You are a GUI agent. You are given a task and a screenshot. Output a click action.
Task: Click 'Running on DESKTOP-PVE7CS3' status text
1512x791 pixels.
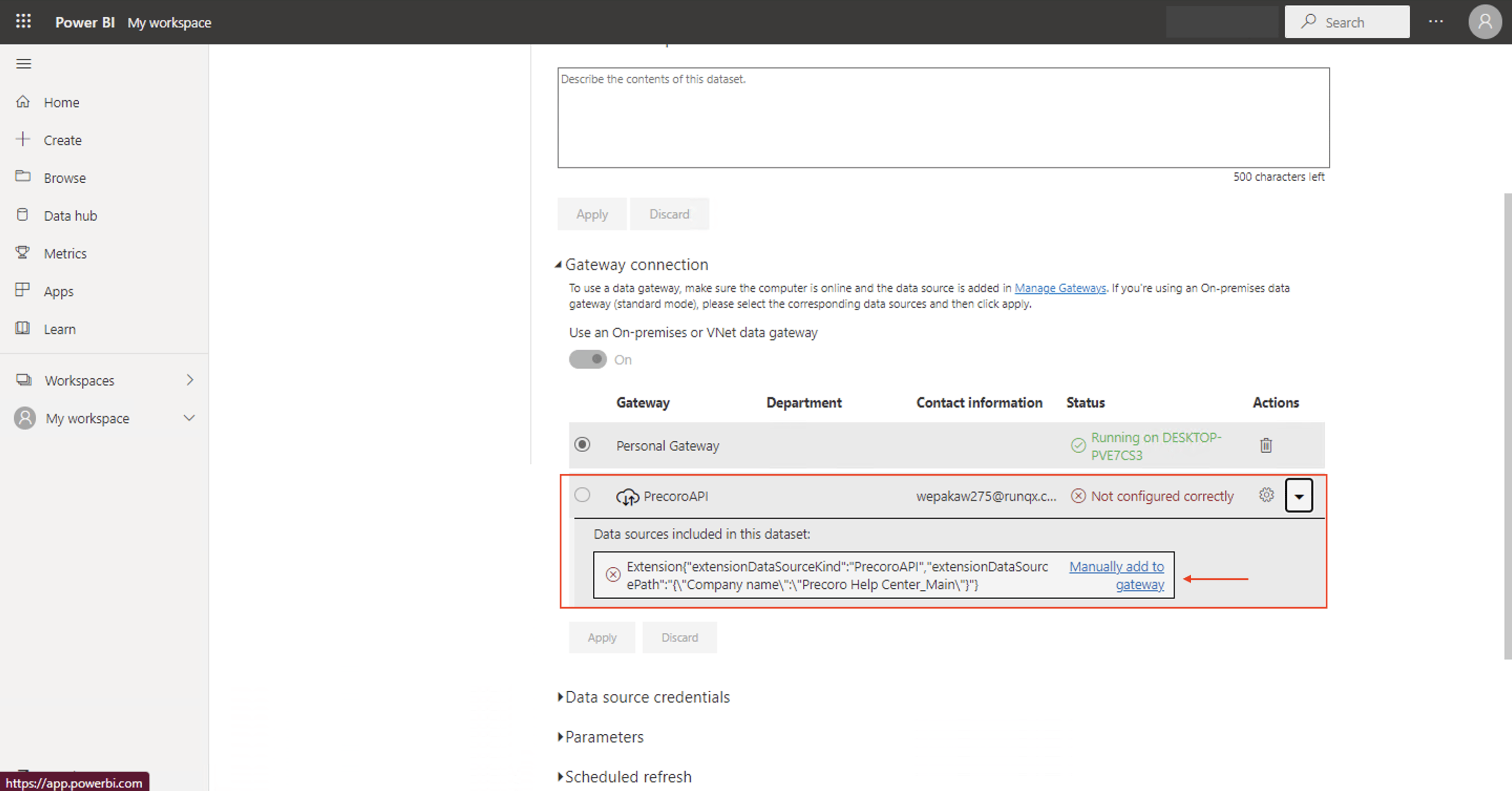click(1156, 446)
